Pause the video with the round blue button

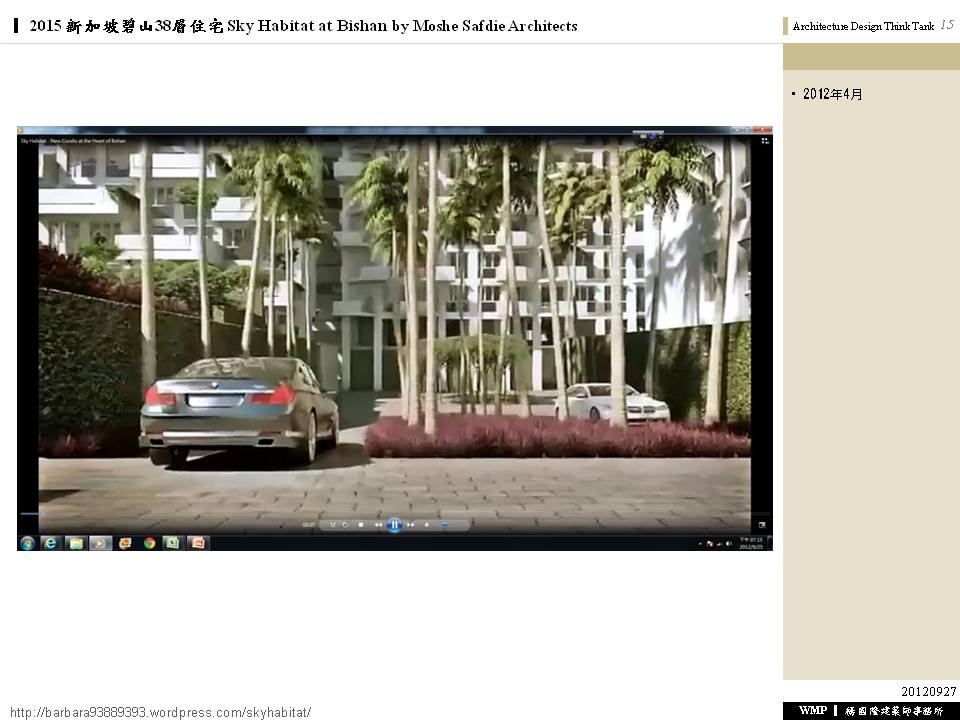pyautogui.click(x=394, y=524)
